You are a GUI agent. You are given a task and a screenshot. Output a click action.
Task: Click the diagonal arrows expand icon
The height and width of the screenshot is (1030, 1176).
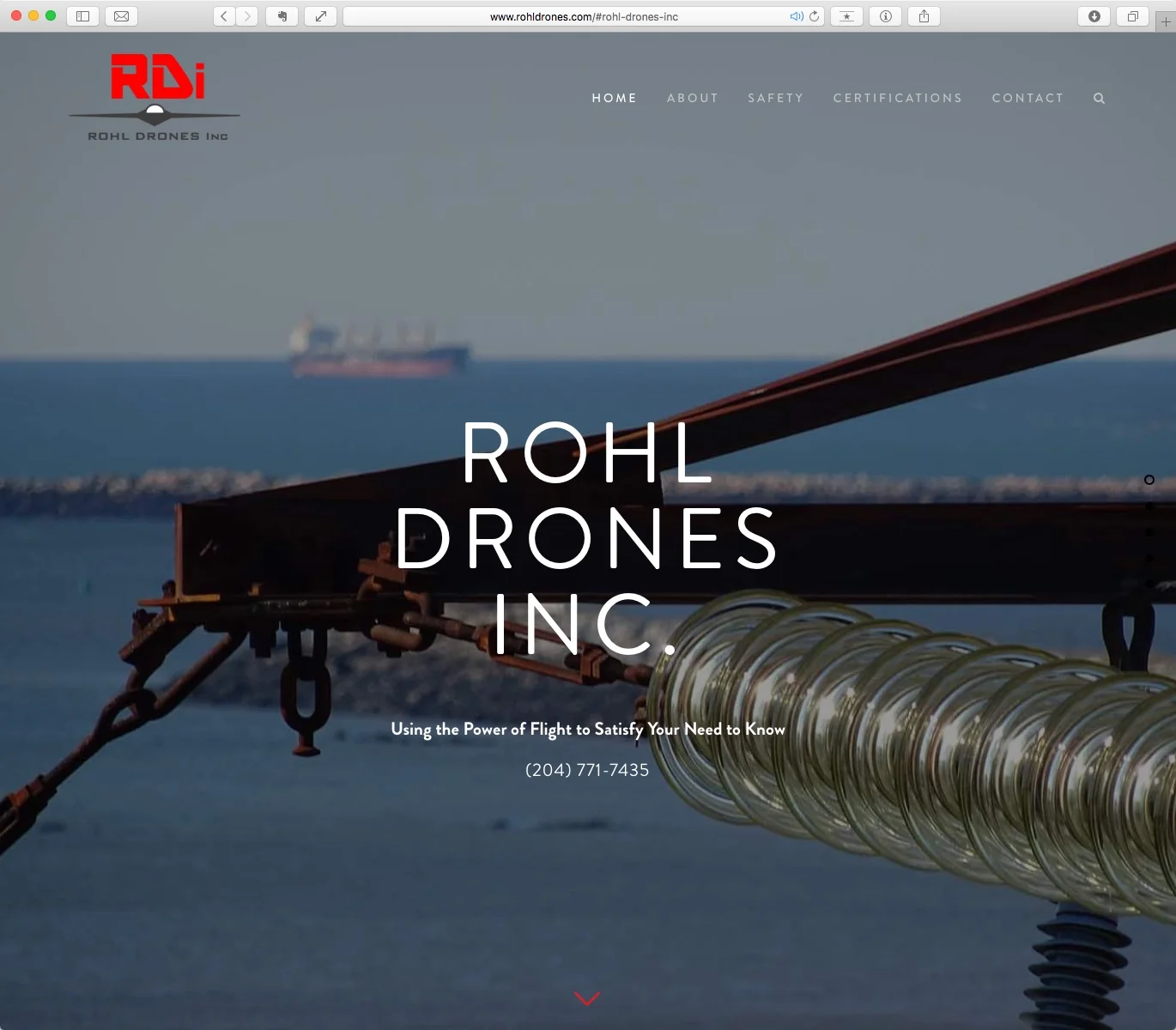320,16
